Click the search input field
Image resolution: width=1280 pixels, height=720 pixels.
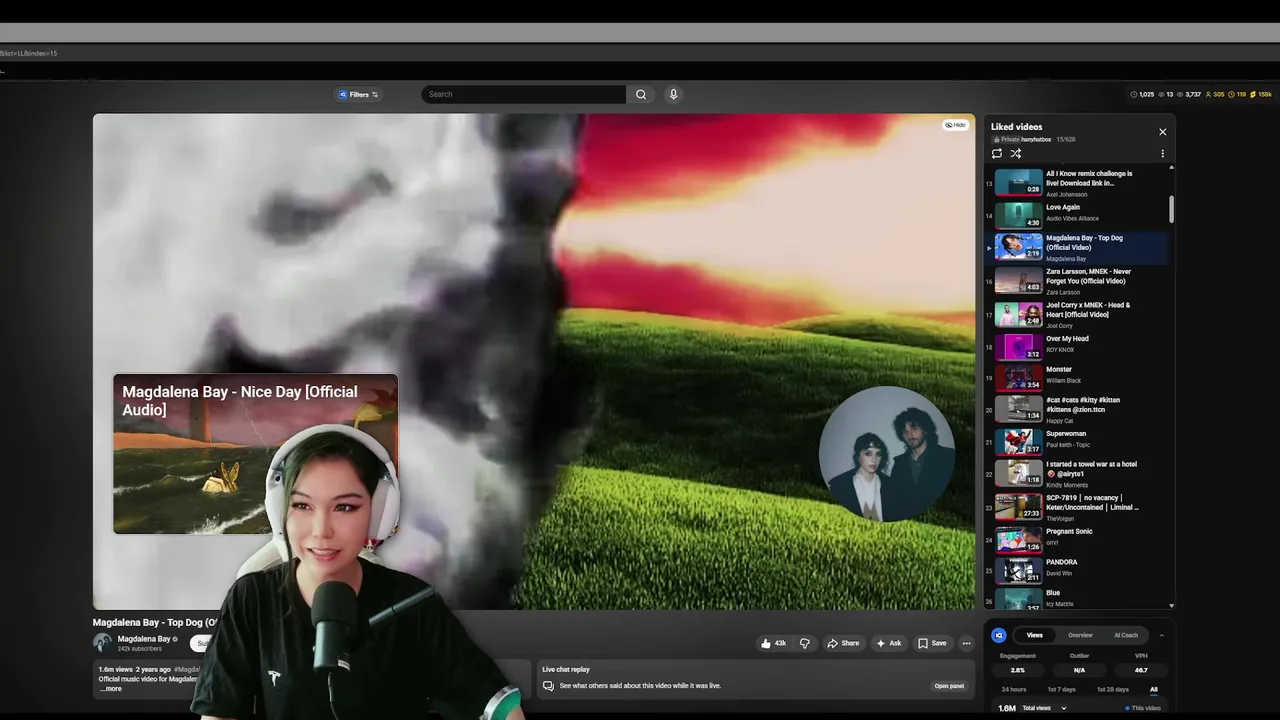point(523,94)
